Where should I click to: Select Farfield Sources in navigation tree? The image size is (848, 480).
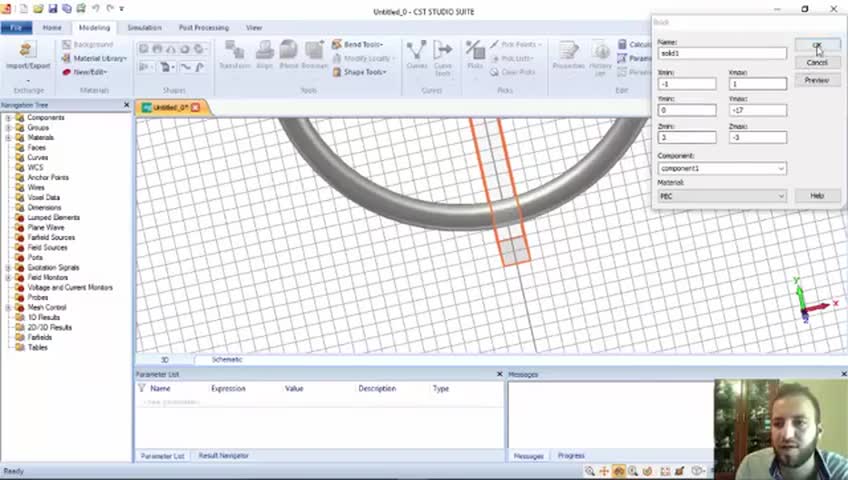[51, 237]
